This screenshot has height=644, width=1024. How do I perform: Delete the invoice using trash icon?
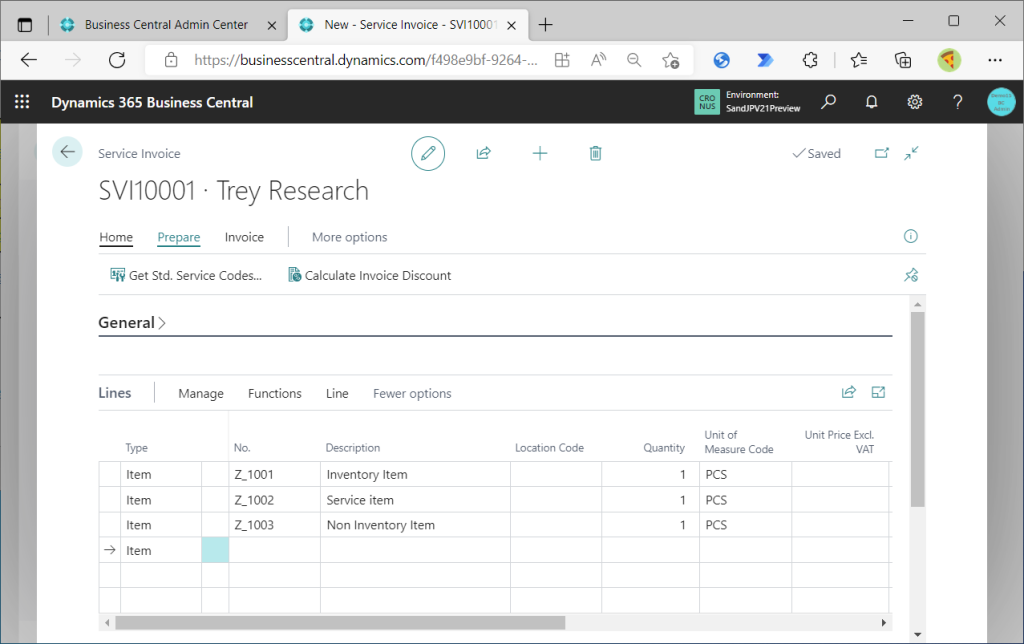click(595, 153)
